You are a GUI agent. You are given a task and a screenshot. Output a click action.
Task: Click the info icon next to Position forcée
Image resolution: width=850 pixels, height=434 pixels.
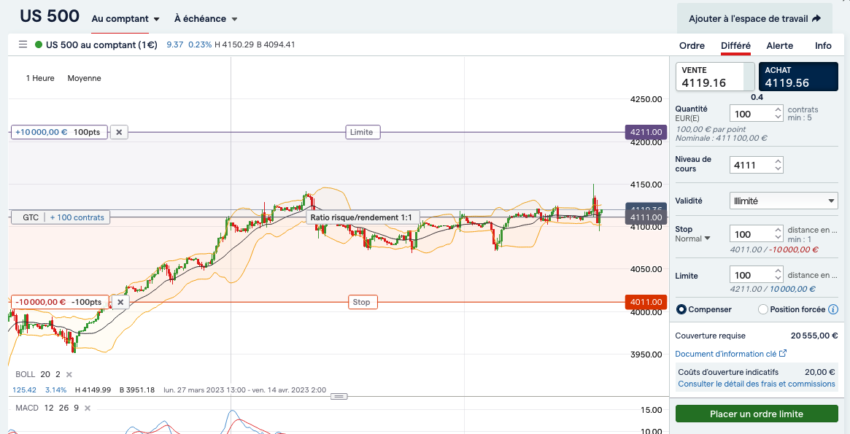point(833,310)
